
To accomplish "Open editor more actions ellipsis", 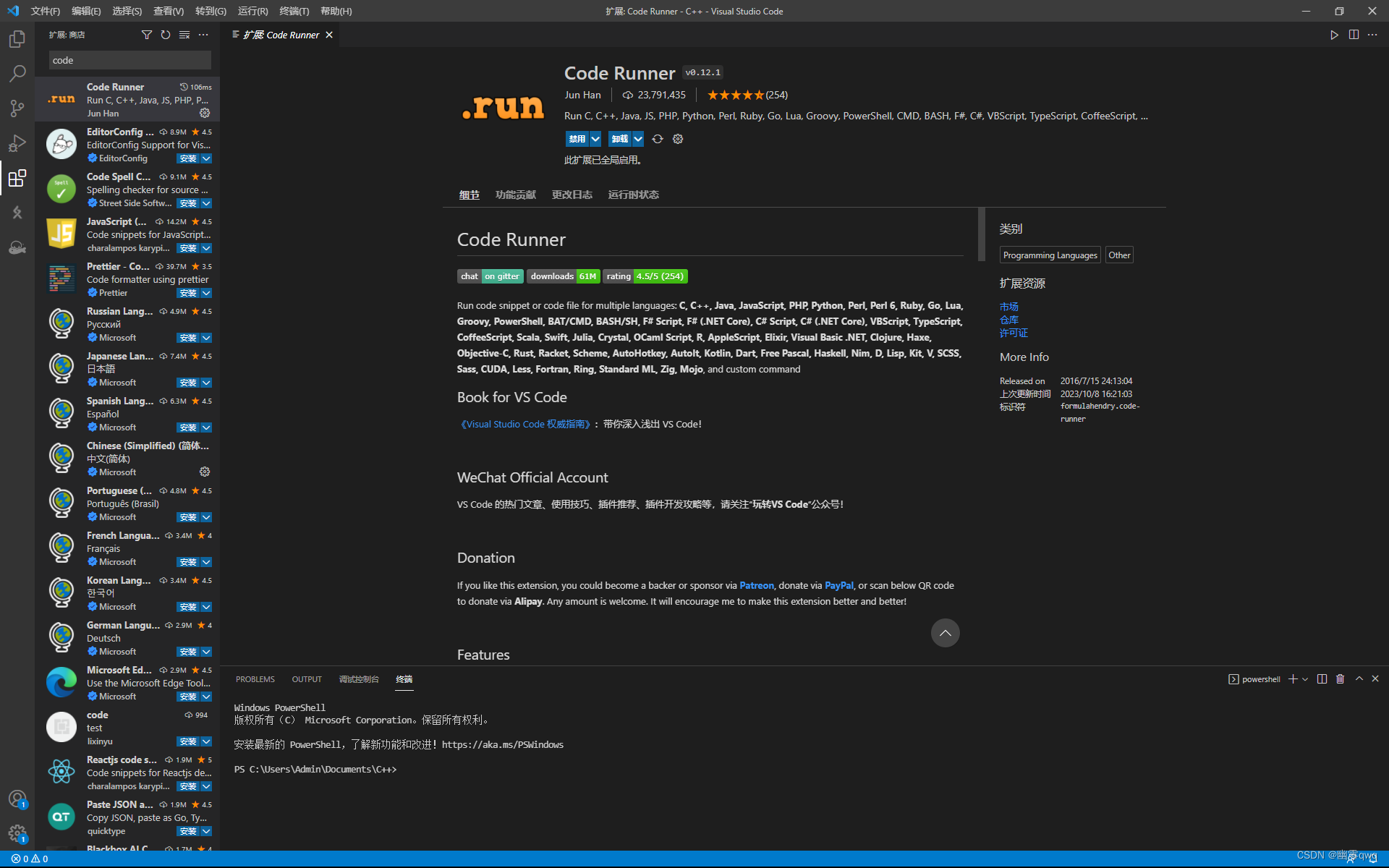I will [x=1372, y=35].
